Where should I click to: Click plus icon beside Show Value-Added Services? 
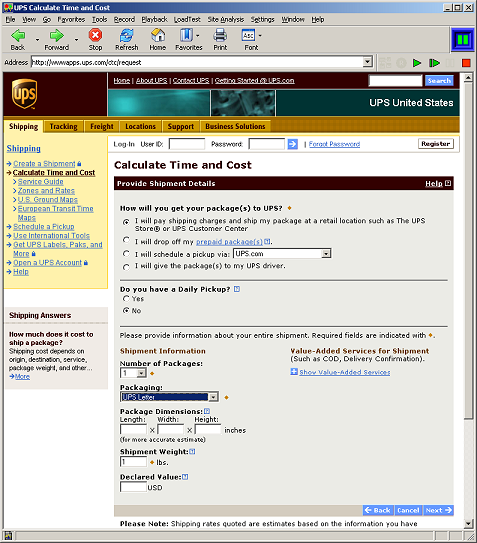coord(294,372)
